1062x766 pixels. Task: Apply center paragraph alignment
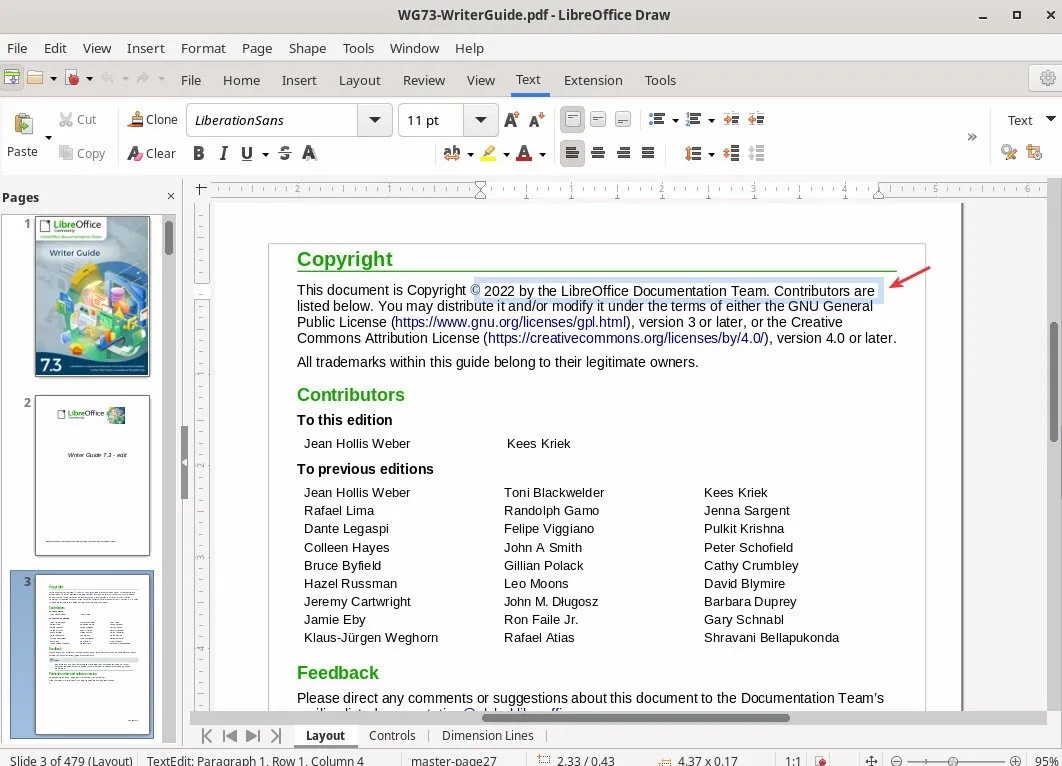(x=597, y=153)
